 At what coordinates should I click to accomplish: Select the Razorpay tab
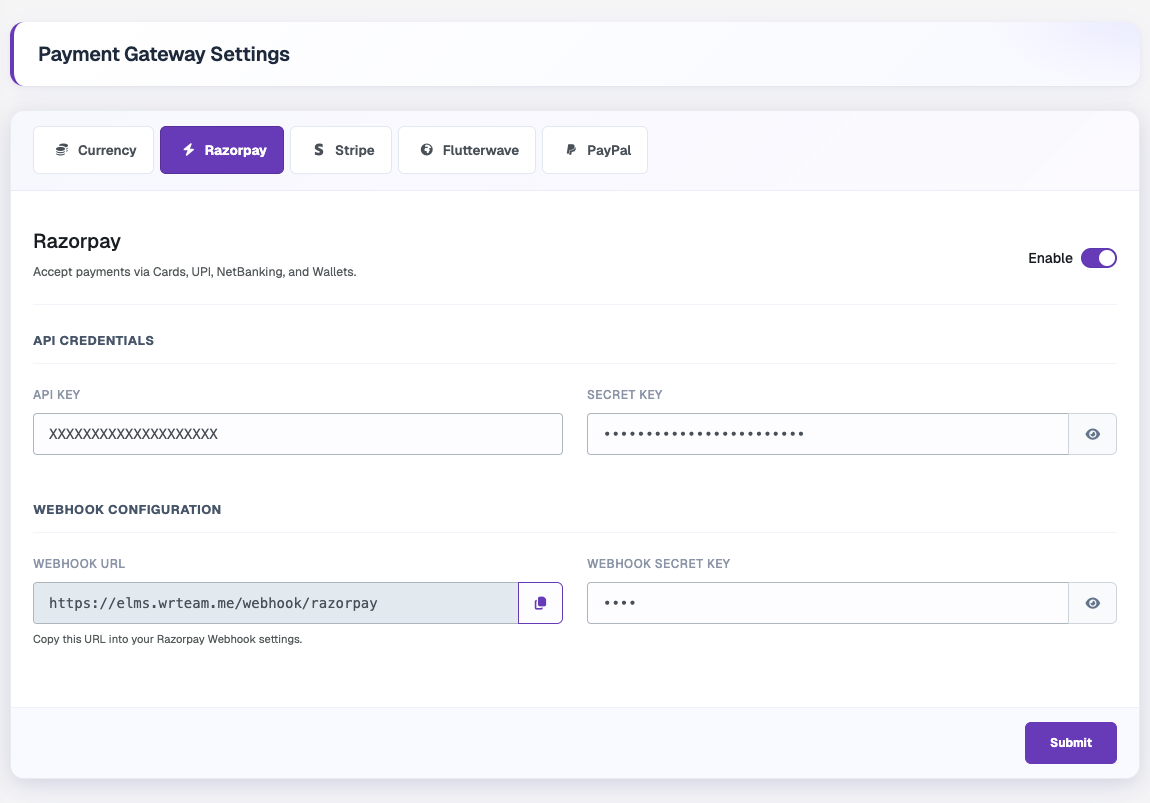pyautogui.click(x=221, y=150)
